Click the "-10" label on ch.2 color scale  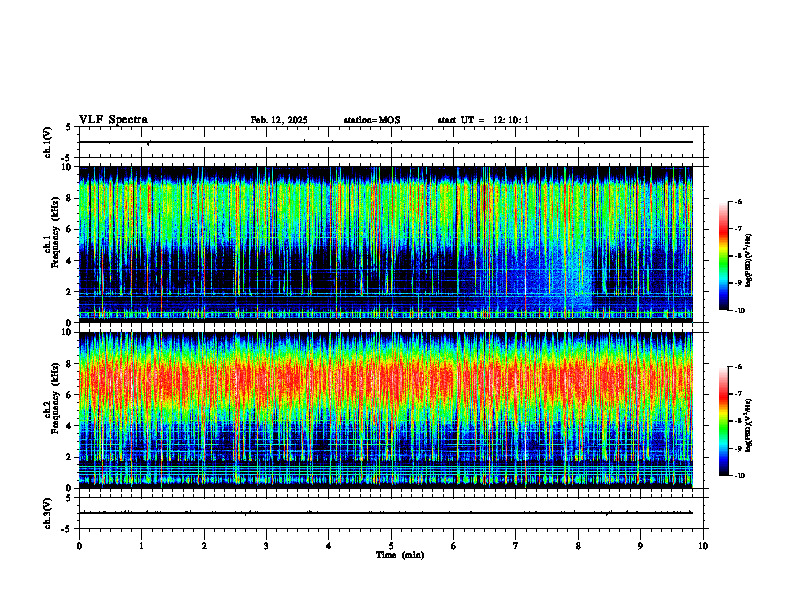coord(739,476)
